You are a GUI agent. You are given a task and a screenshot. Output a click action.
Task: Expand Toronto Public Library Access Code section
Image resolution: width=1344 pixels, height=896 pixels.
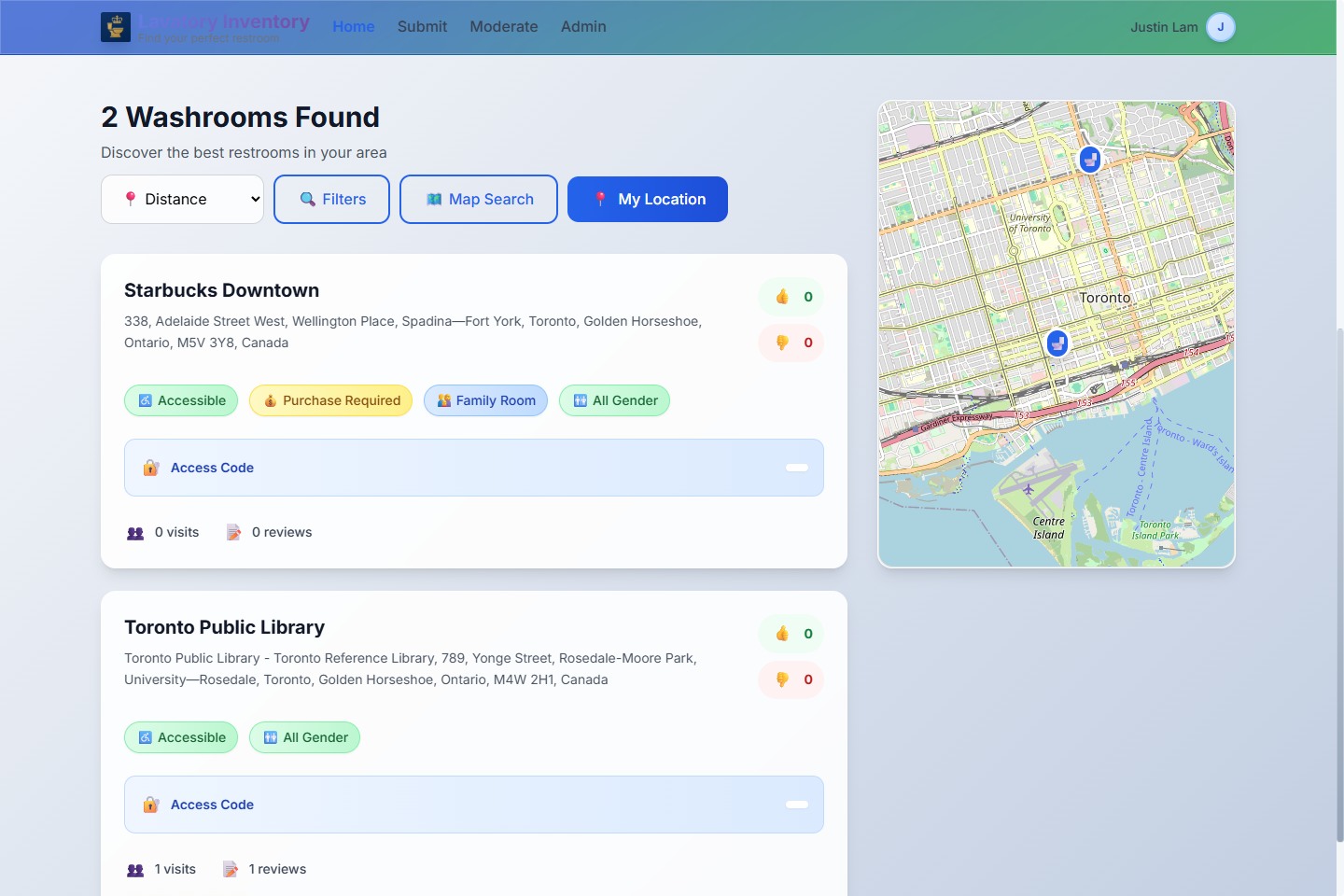pyautogui.click(x=474, y=805)
